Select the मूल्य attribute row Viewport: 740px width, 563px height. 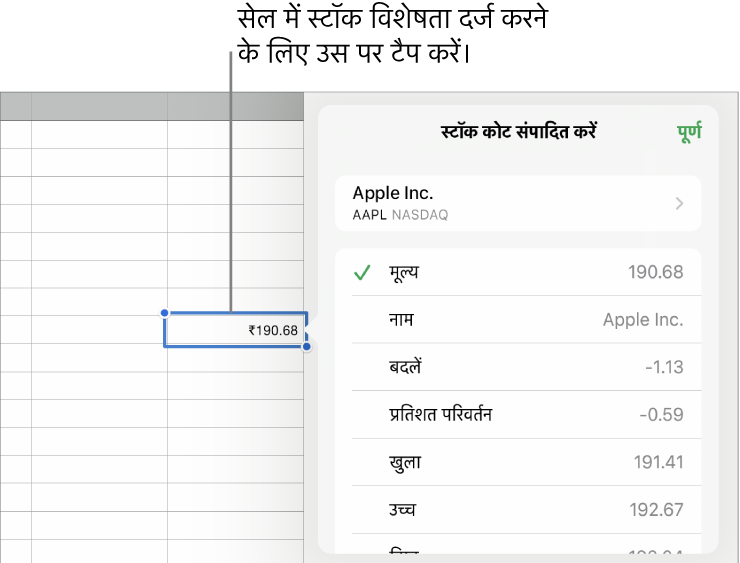pos(518,272)
